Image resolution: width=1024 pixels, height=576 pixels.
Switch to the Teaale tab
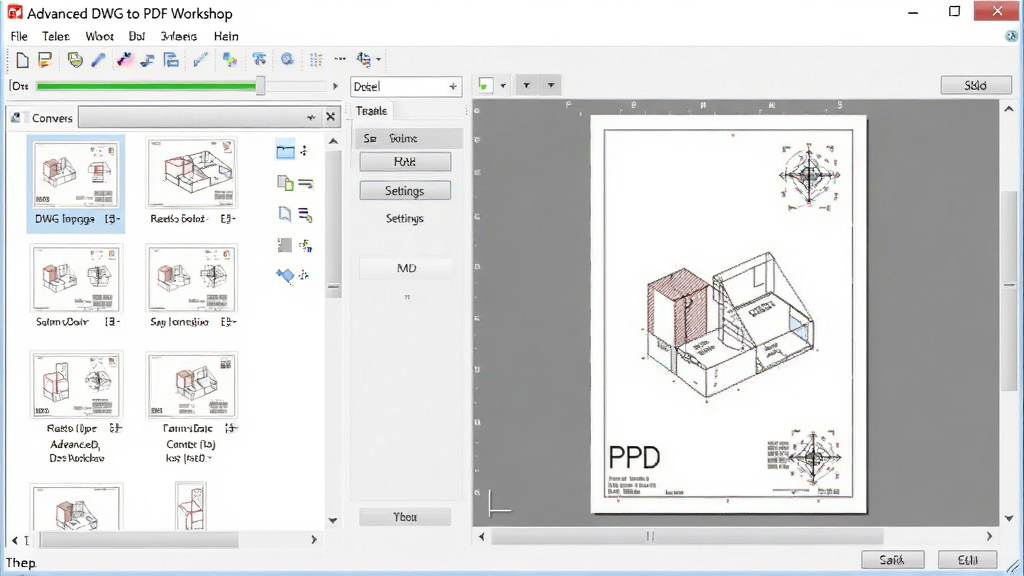click(372, 111)
